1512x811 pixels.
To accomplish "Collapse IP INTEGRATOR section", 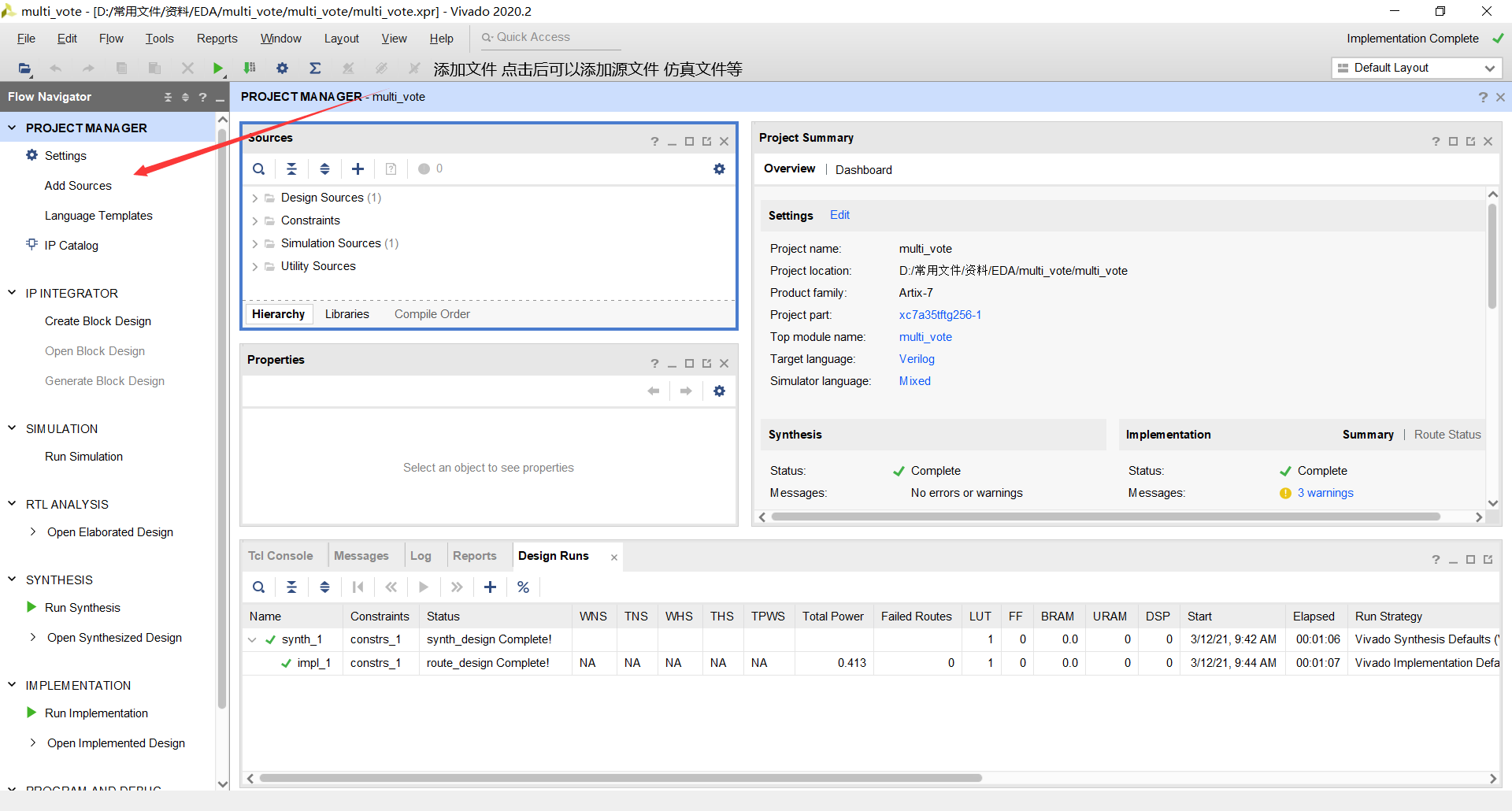I will click(x=12, y=292).
